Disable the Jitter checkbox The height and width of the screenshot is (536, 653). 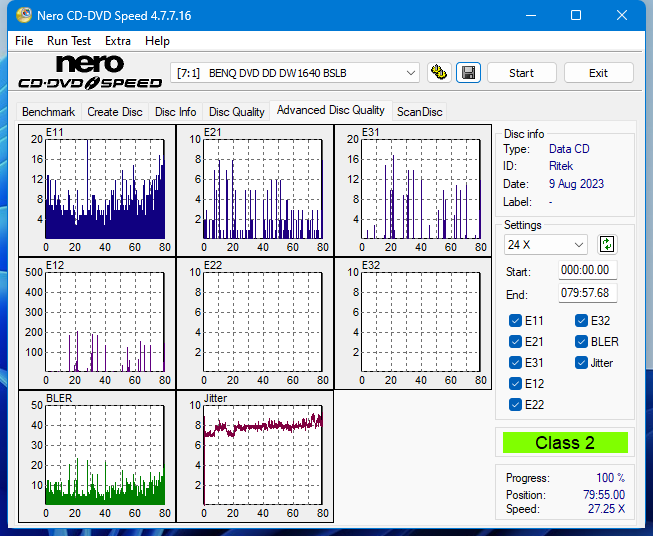[581, 363]
